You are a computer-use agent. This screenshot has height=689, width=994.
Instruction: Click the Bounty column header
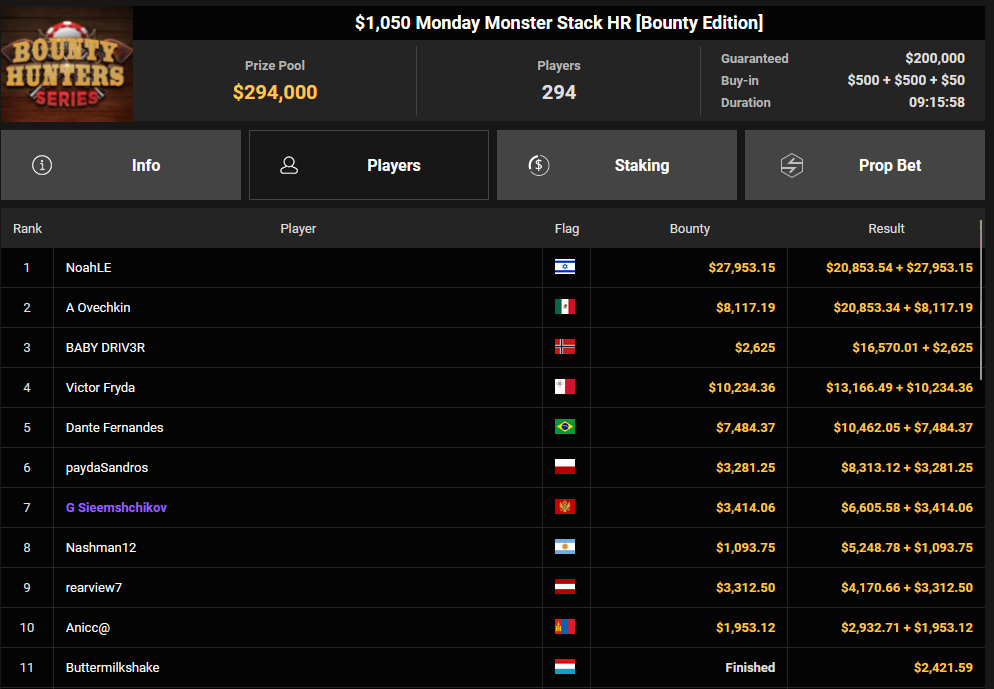[x=689, y=229]
